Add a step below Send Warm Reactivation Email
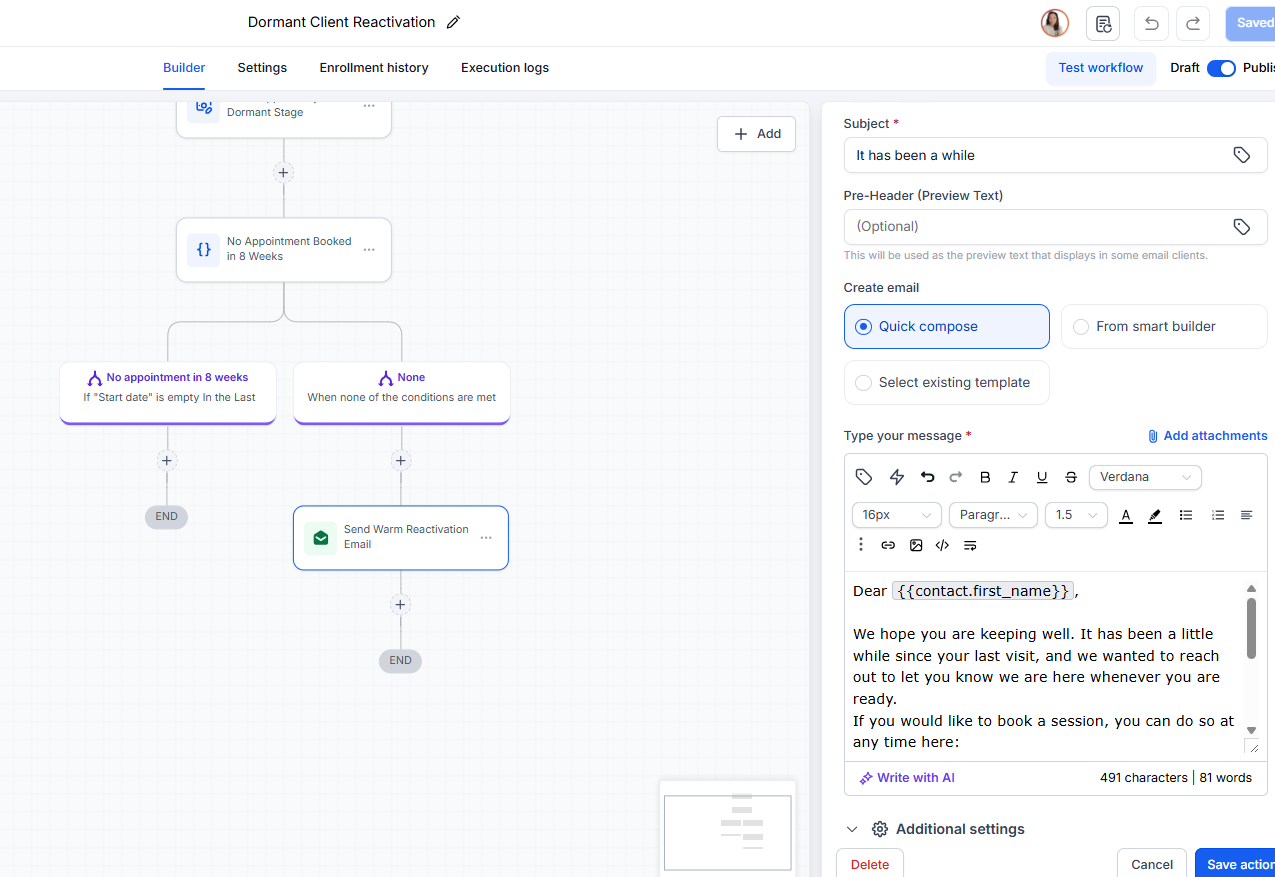The width and height of the screenshot is (1275, 877). tap(401, 605)
